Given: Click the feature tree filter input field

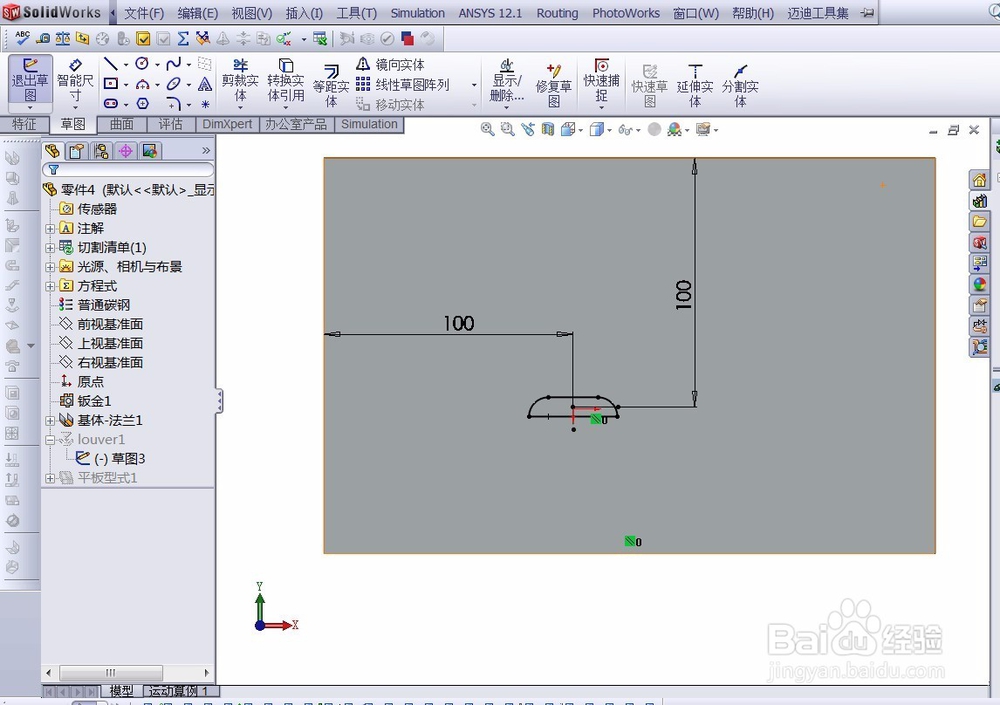Looking at the screenshot, I should [128, 170].
